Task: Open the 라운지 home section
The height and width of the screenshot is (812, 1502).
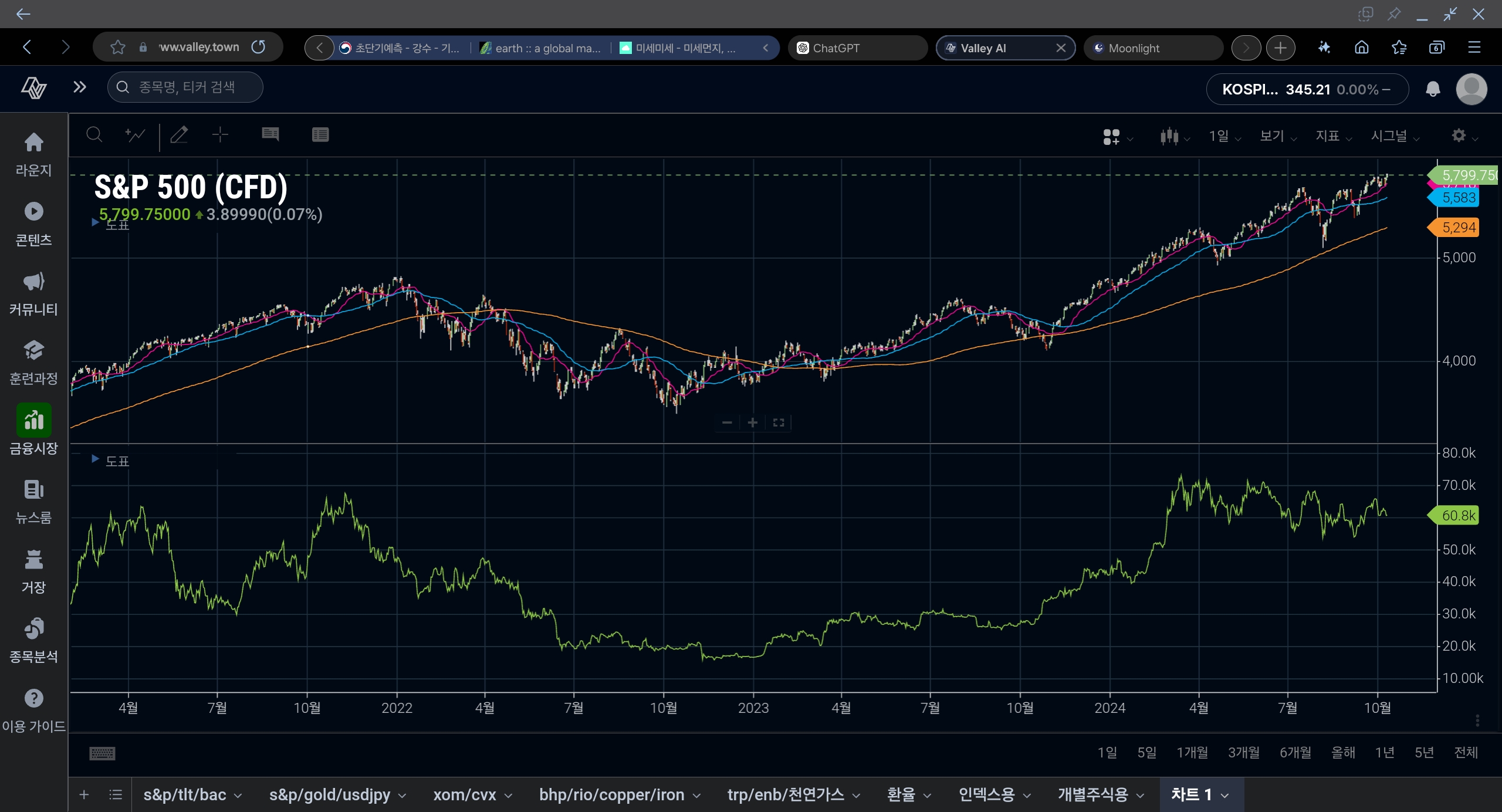Action: 33,154
